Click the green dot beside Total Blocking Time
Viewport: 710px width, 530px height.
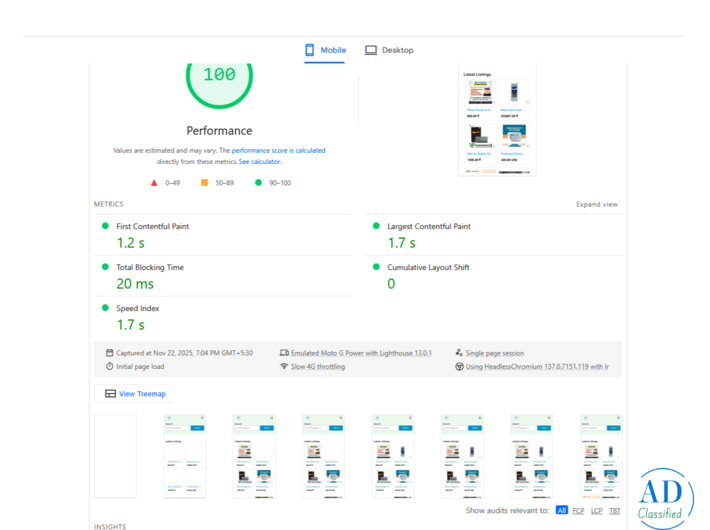[x=105, y=267]
